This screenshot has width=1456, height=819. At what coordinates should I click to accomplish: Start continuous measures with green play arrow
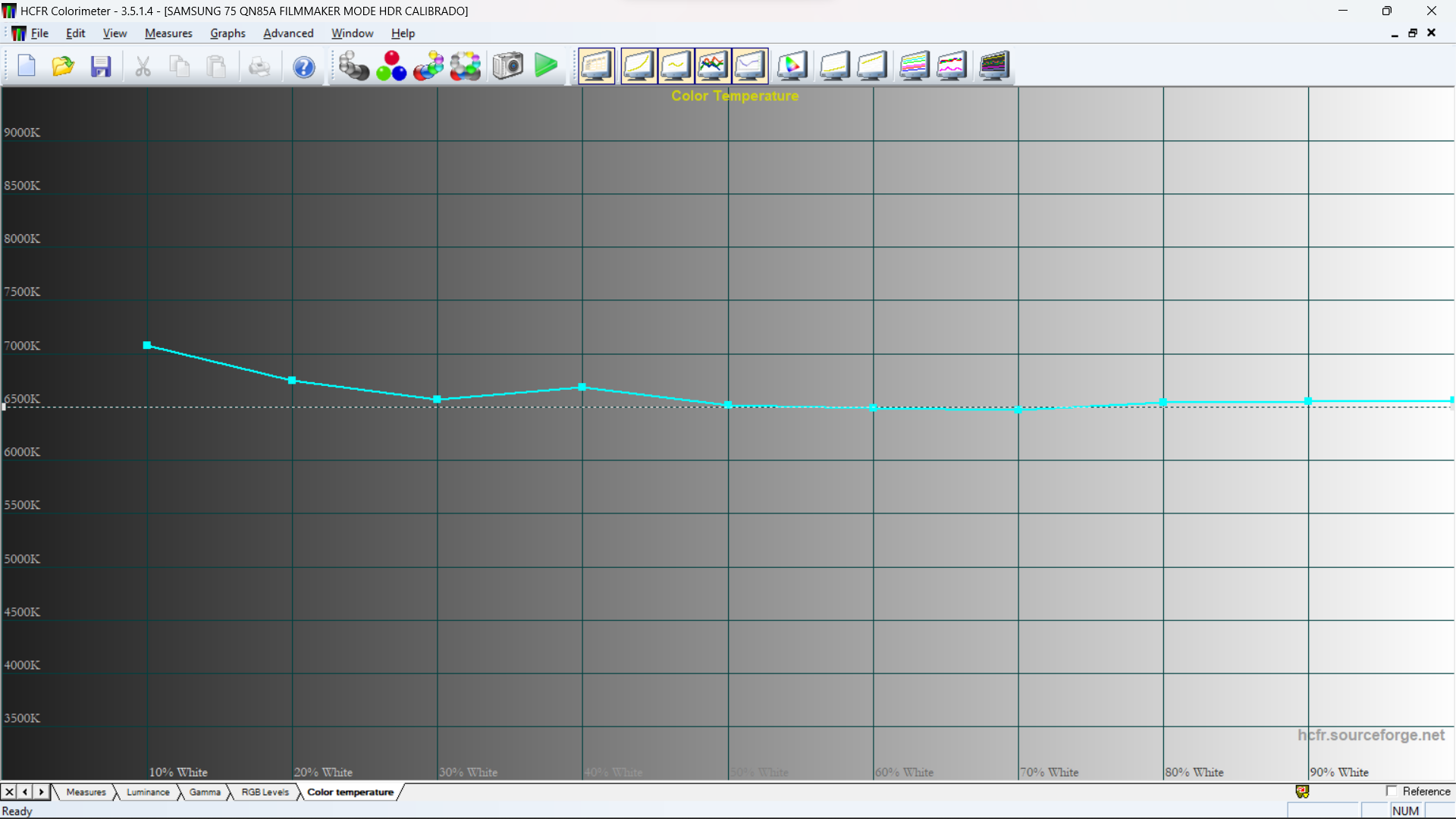[x=545, y=66]
